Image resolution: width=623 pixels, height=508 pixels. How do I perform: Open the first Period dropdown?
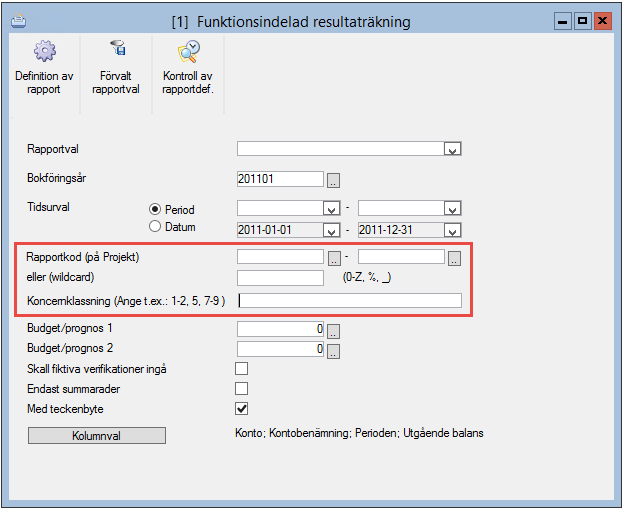coord(331,209)
